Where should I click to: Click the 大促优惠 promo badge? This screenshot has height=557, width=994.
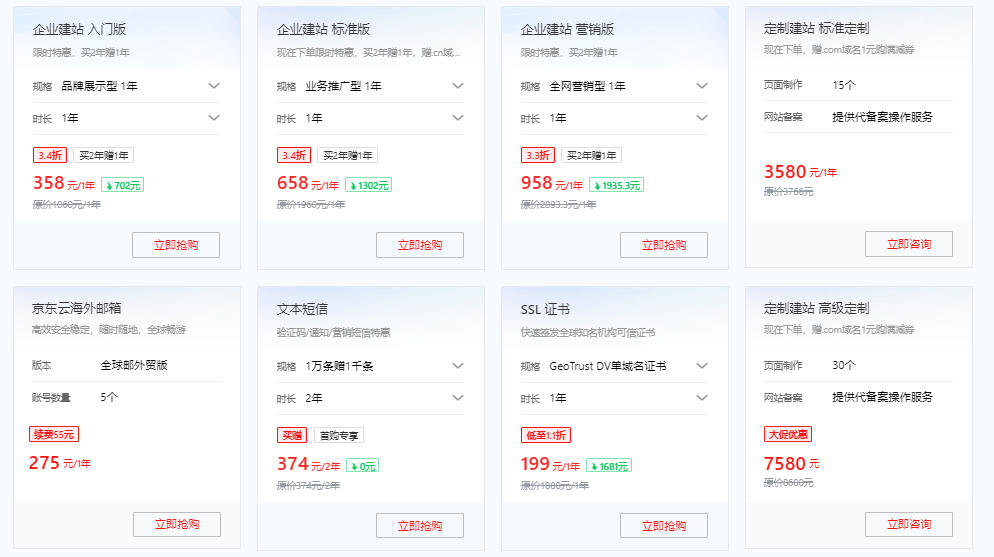click(x=788, y=434)
